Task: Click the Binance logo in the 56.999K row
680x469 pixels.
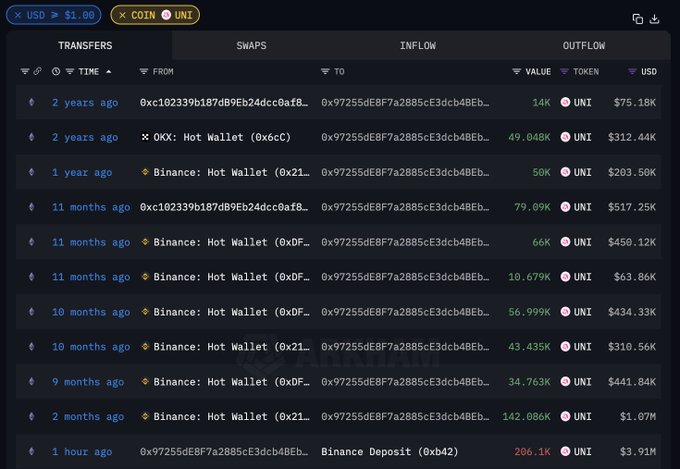Action: [x=145, y=312]
